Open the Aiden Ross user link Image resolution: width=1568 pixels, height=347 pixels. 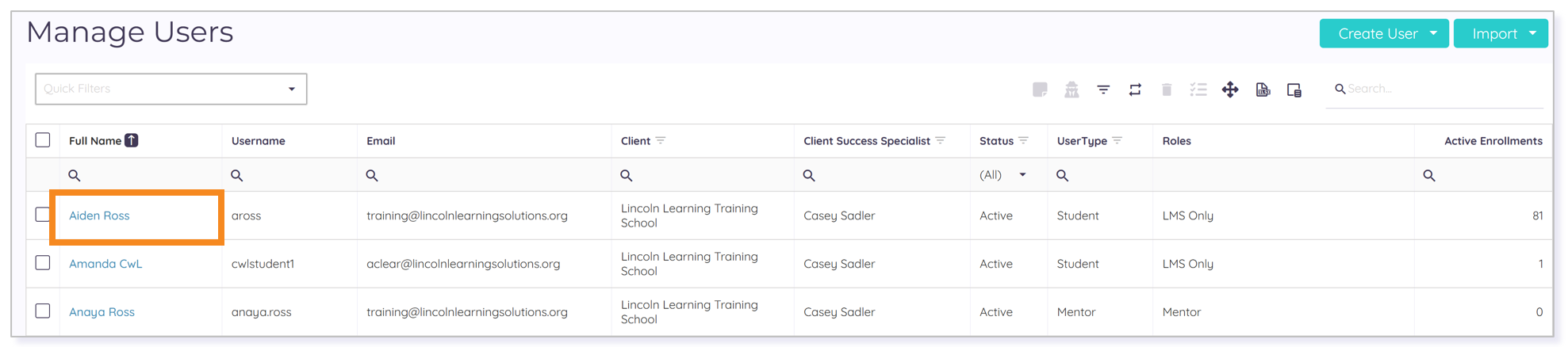point(99,215)
